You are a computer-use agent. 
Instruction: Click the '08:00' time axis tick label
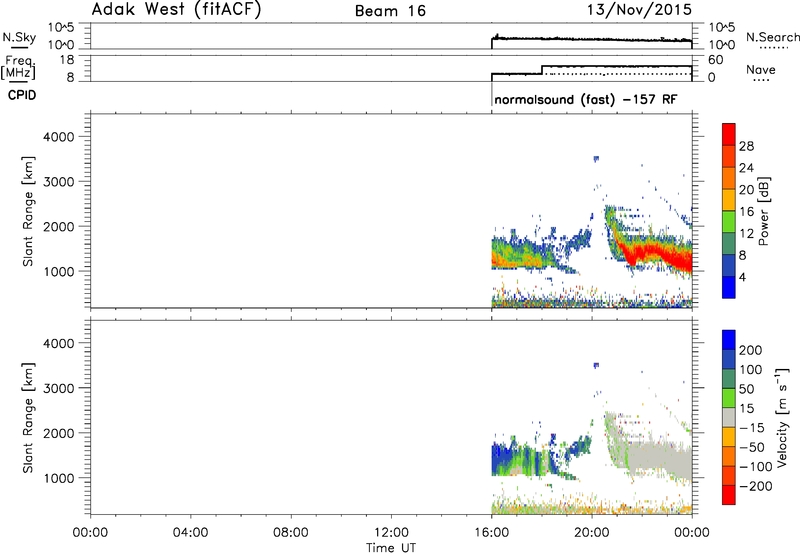(x=291, y=533)
